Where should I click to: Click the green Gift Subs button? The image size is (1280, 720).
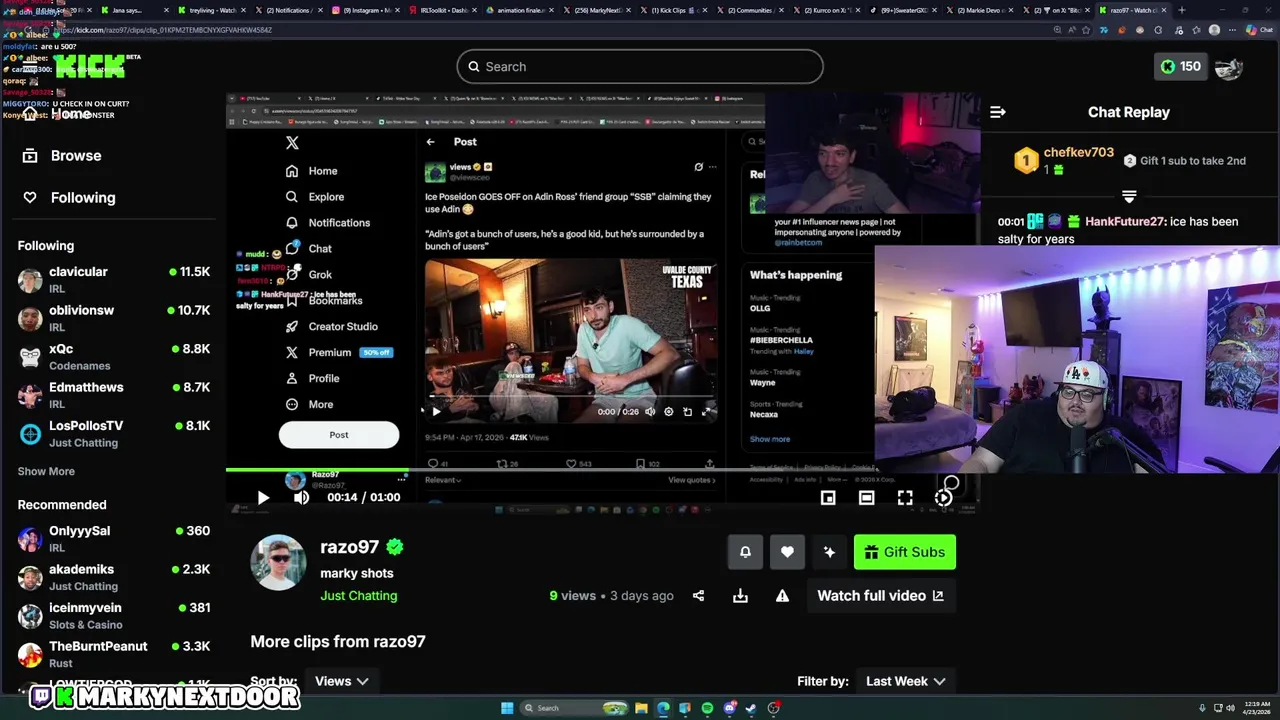pos(905,552)
